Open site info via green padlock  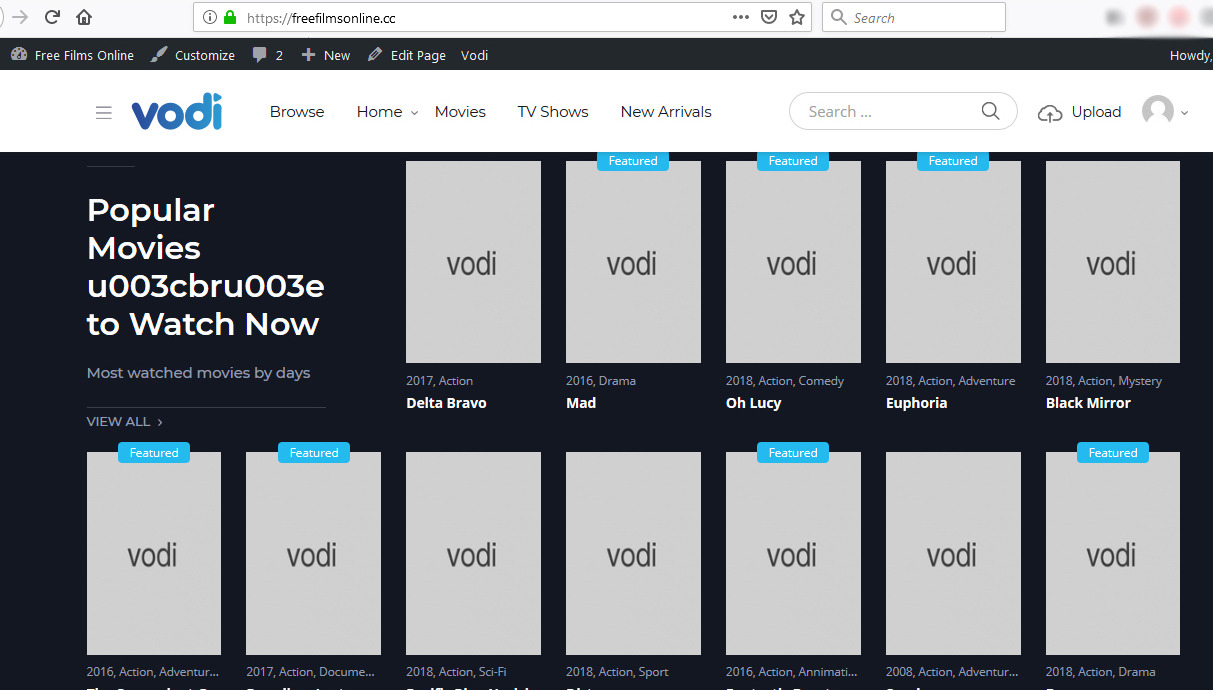pos(230,17)
